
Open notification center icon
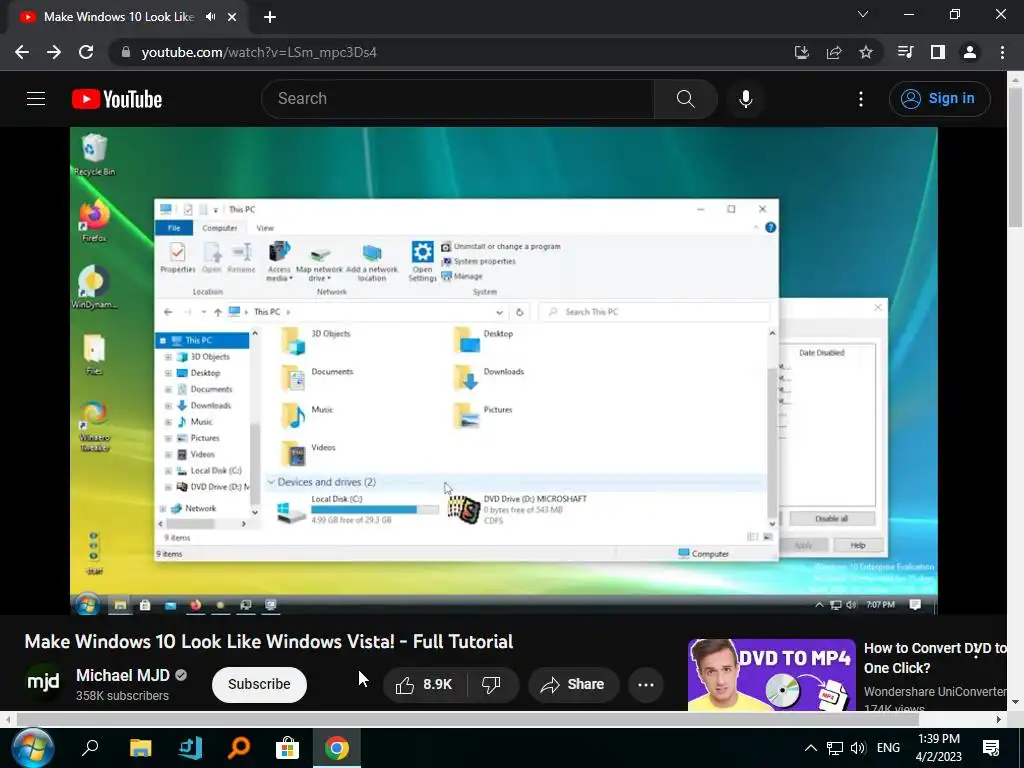[991, 748]
